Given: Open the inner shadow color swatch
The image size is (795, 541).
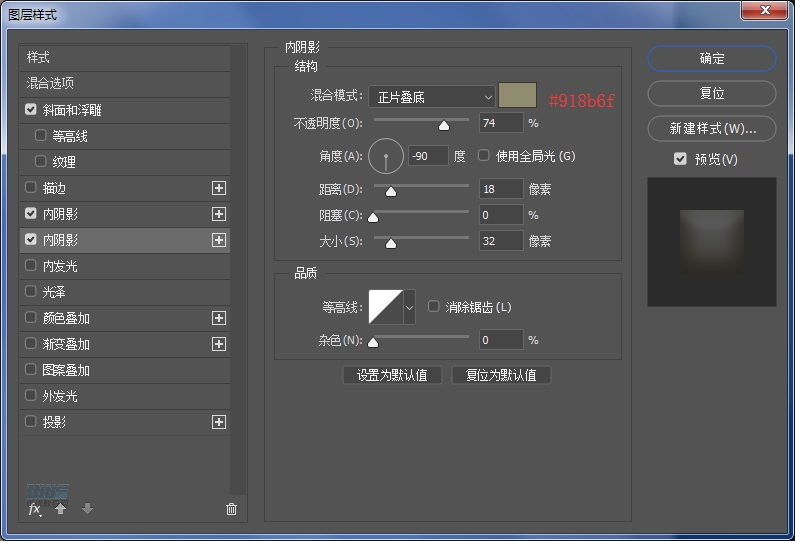Looking at the screenshot, I should tap(518, 95).
